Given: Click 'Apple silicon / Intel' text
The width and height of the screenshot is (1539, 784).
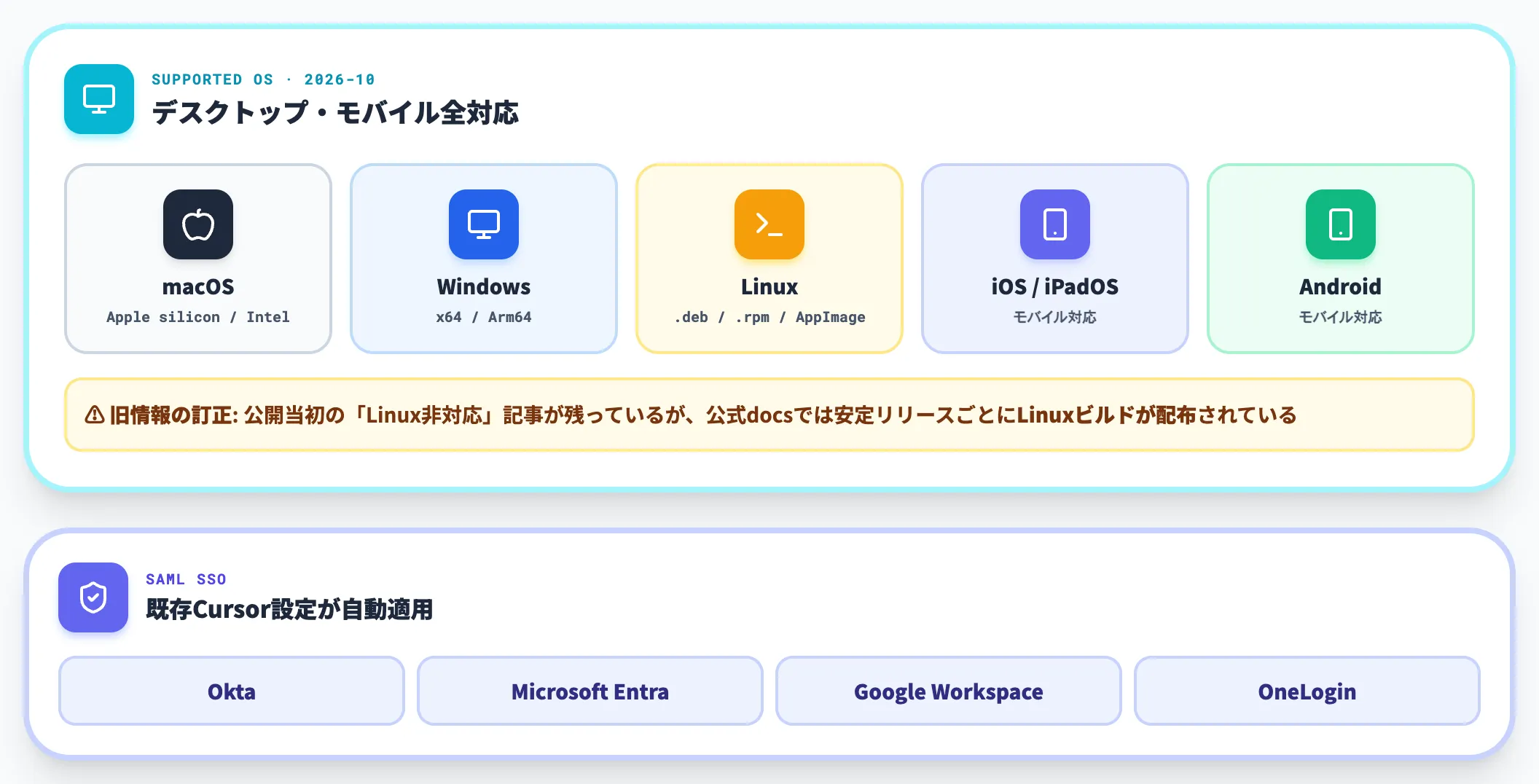Looking at the screenshot, I should point(198,317).
